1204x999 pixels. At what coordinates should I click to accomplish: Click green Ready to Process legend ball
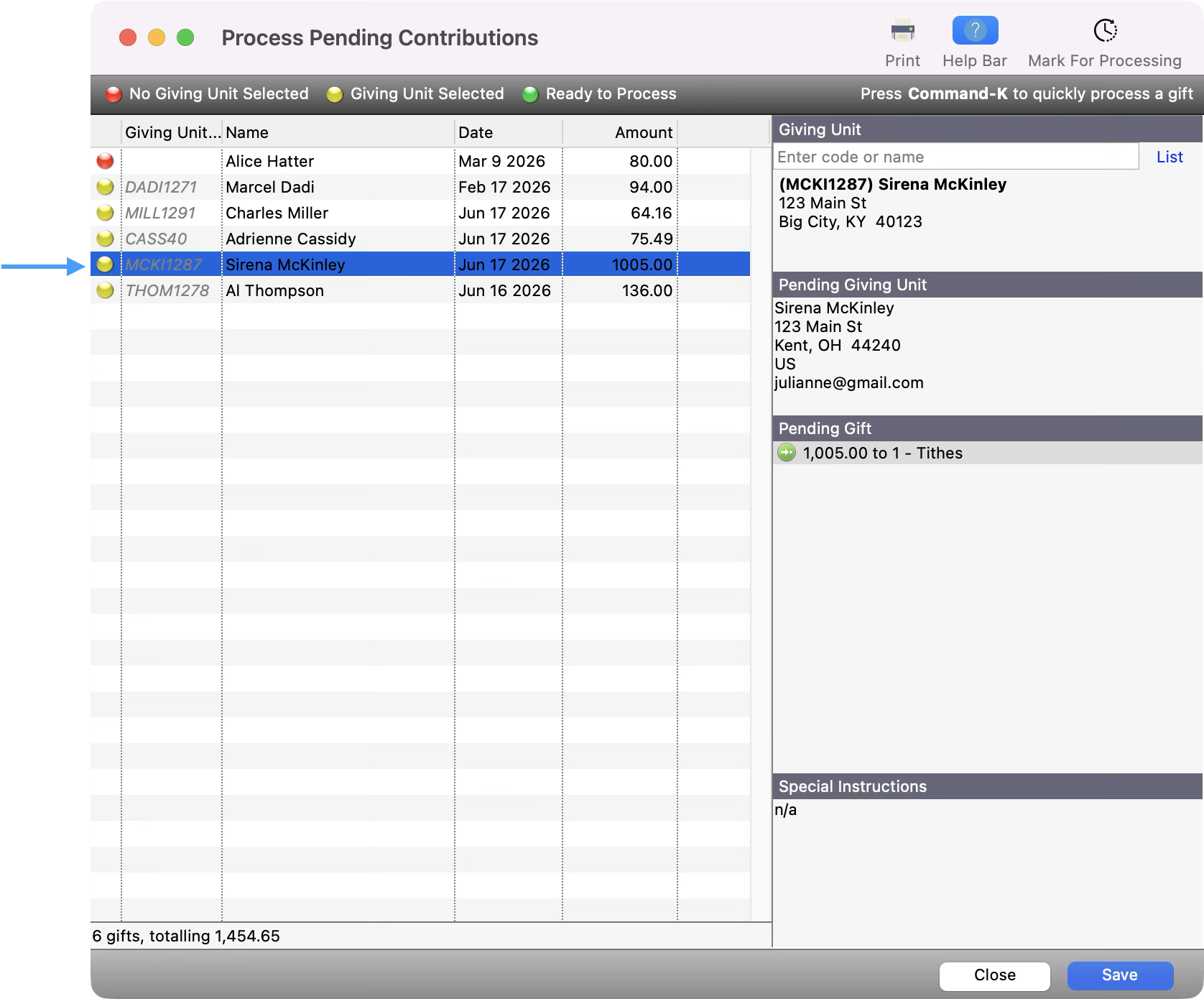tap(530, 94)
